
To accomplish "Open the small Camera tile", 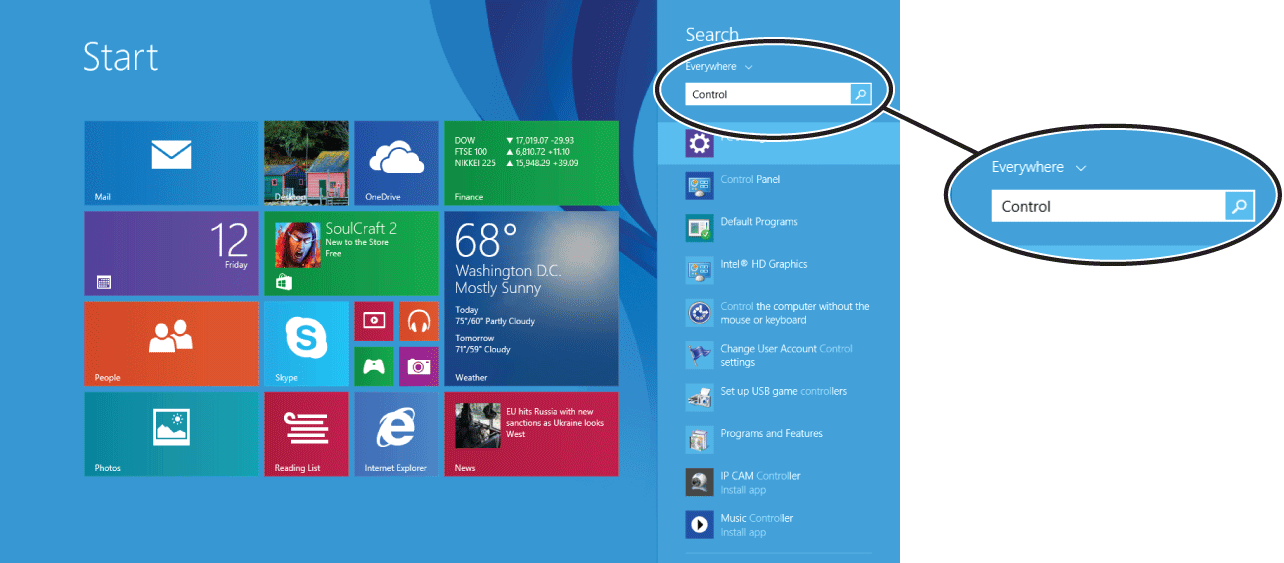I will (x=419, y=366).
